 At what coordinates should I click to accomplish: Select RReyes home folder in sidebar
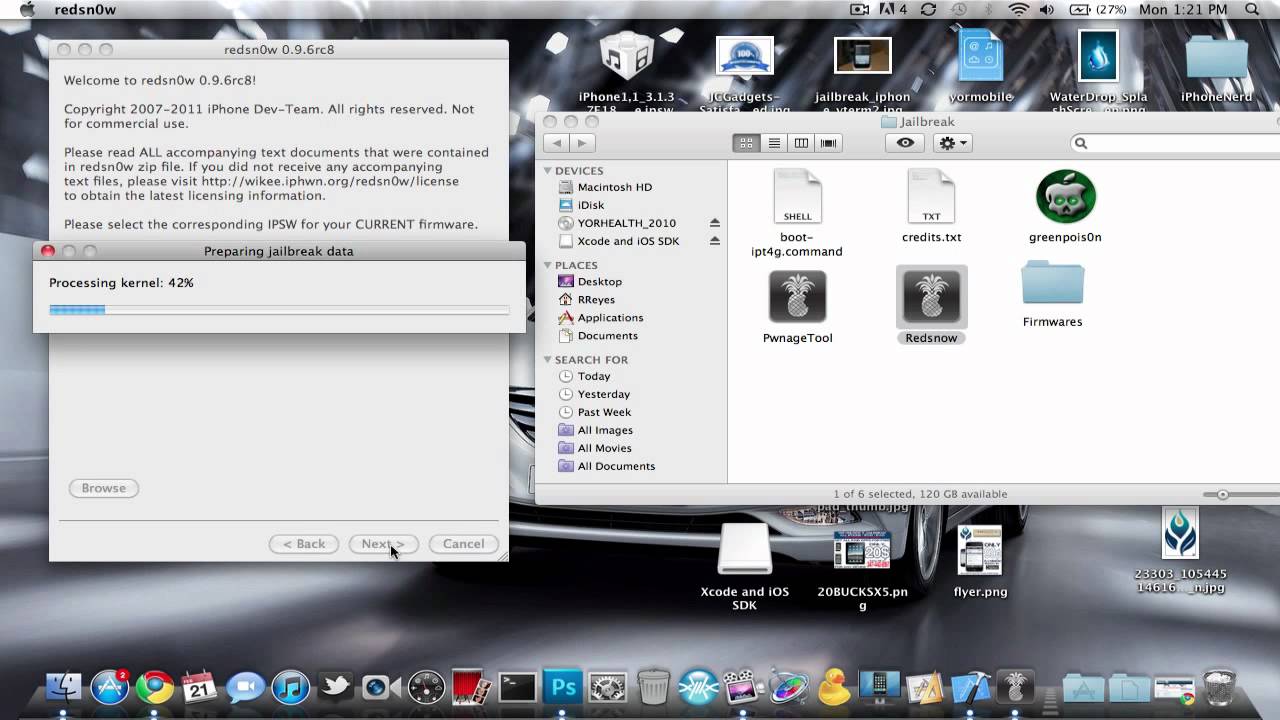596,300
